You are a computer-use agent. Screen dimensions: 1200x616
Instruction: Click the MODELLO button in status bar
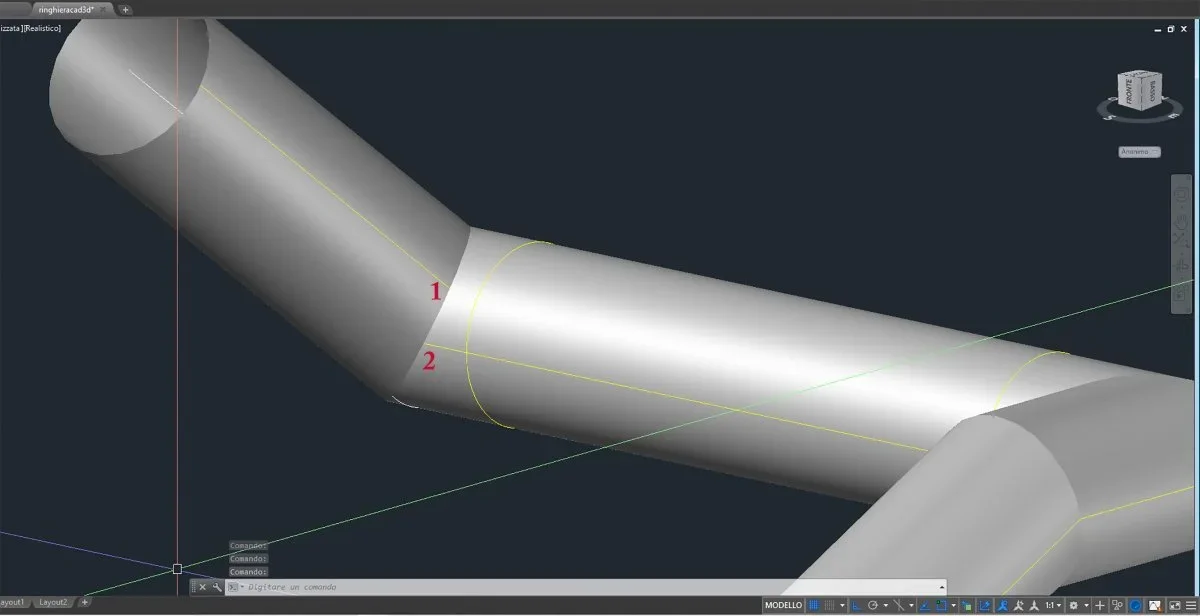click(783, 606)
